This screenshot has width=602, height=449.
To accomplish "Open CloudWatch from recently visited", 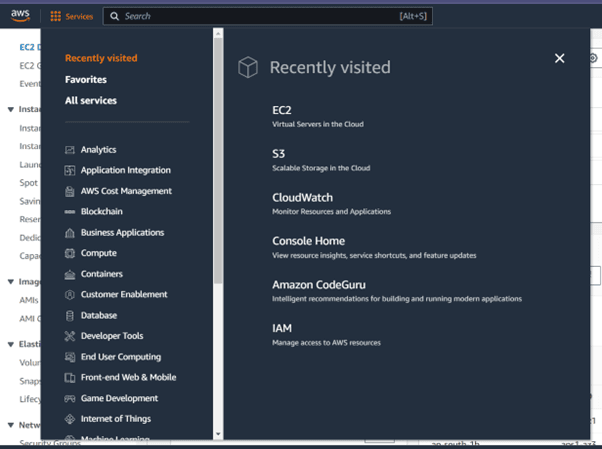I will tap(303, 197).
